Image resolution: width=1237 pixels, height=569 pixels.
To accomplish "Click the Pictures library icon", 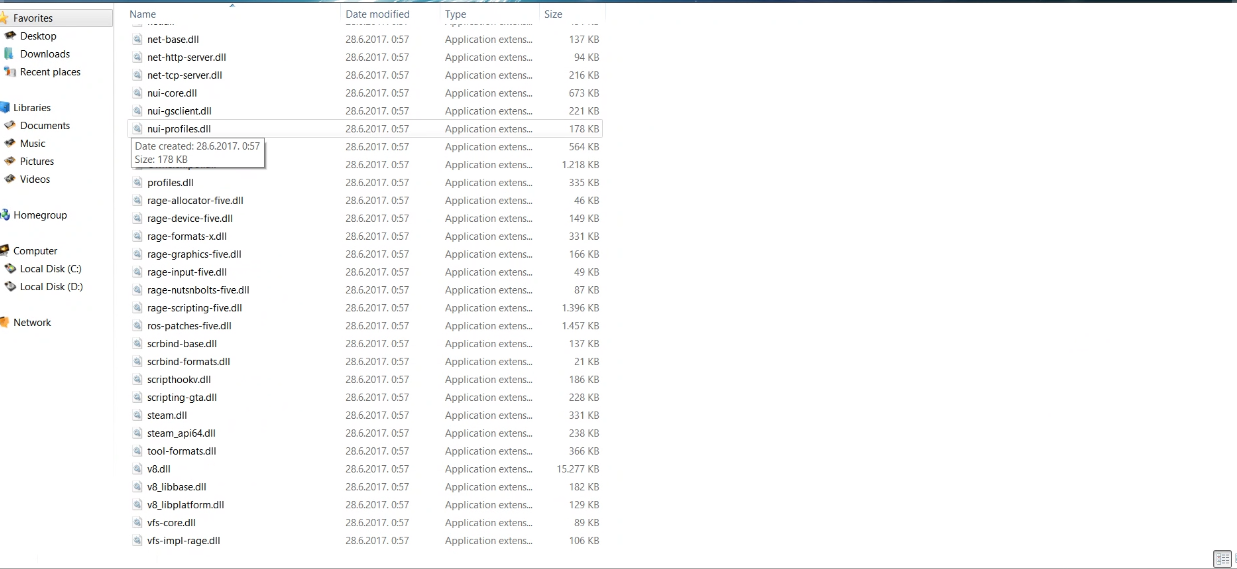I will coord(10,161).
